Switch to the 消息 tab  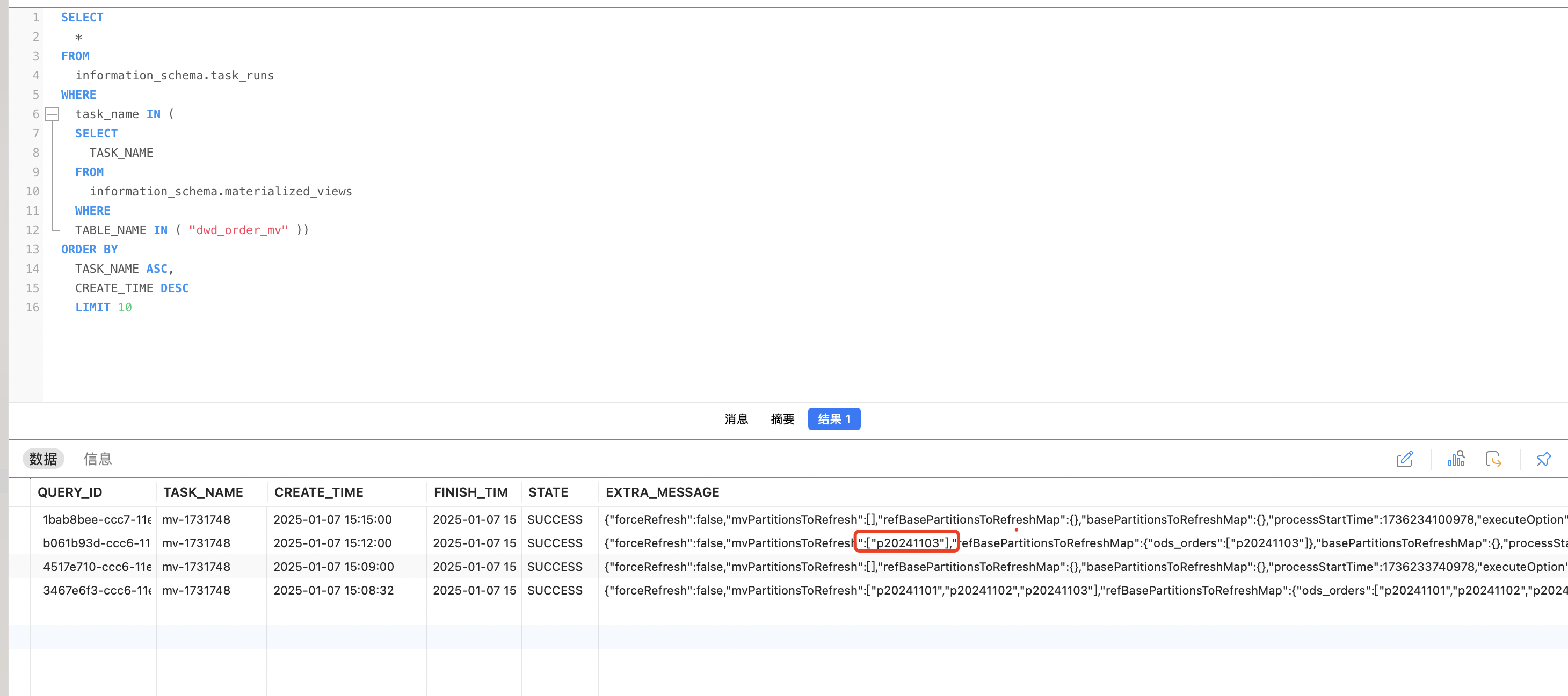coord(736,419)
